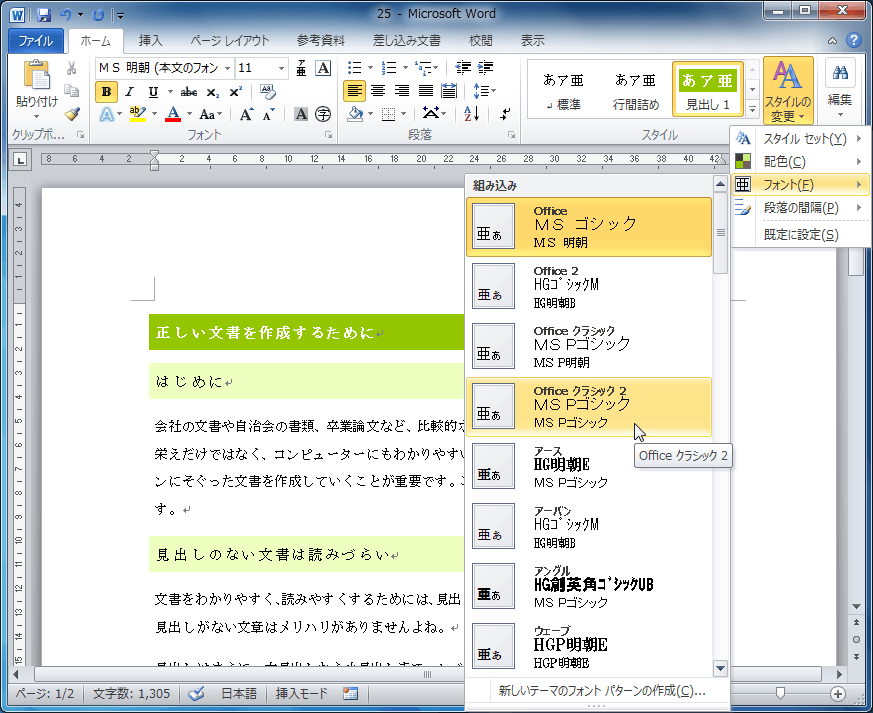Click the font list scroll down arrow
Viewport: 873px width, 713px height.
(x=720, y=668)
